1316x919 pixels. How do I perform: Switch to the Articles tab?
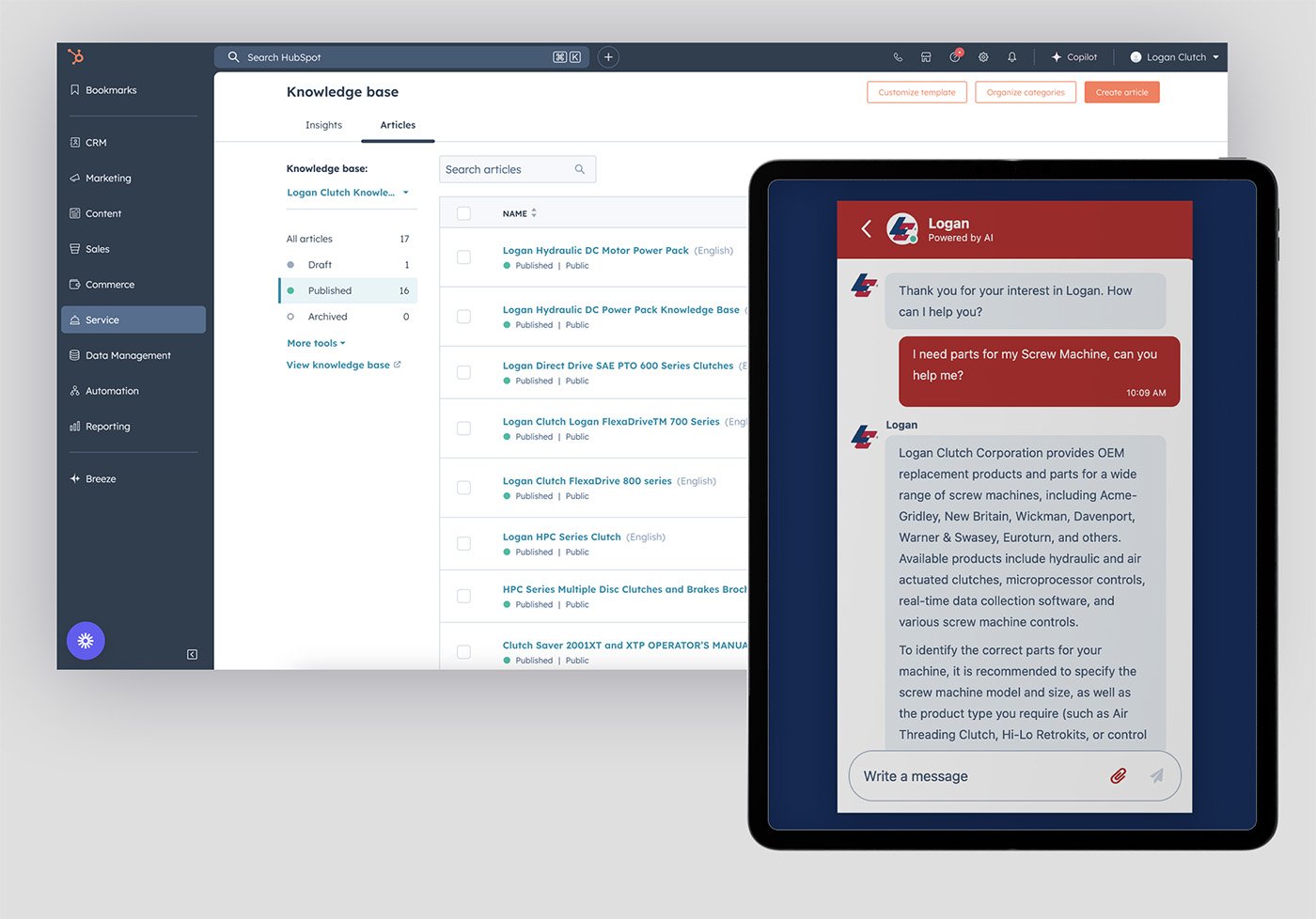tap(398, 125)
